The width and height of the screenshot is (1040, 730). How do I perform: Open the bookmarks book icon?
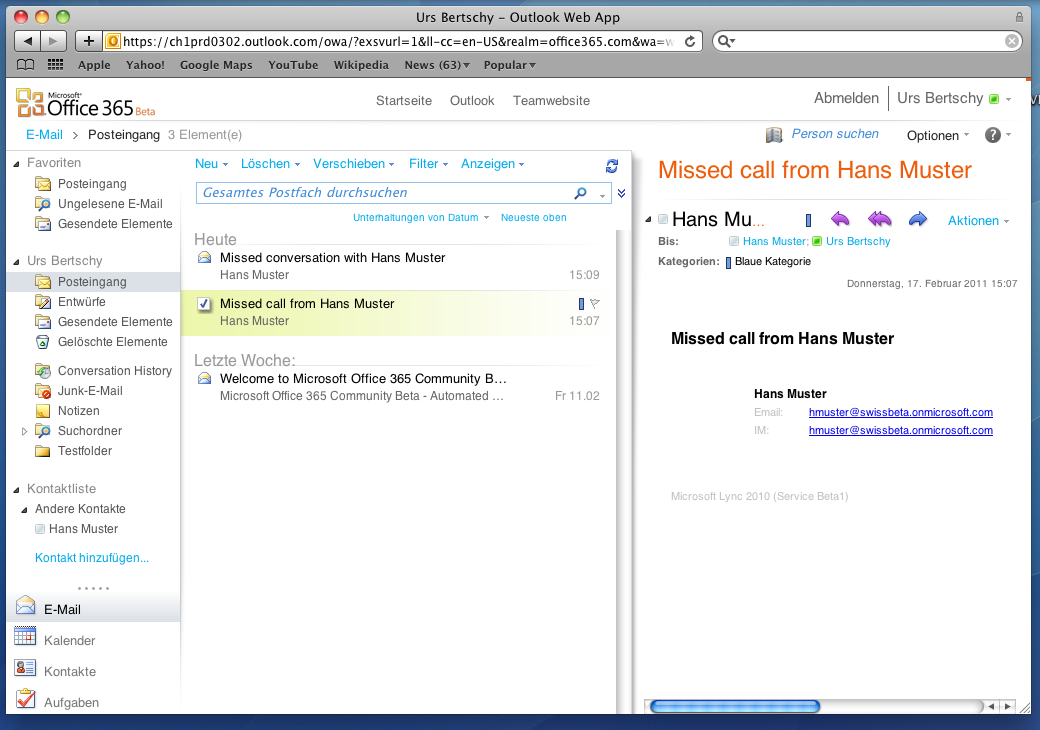point(26,64)
